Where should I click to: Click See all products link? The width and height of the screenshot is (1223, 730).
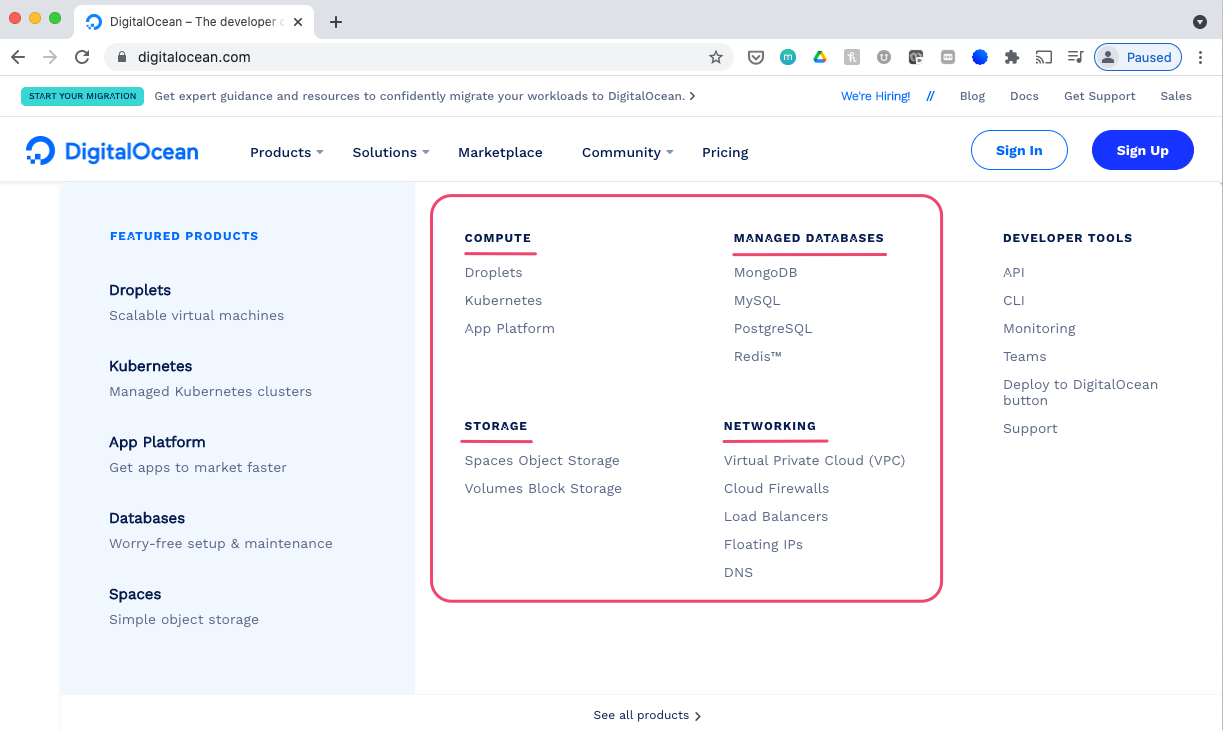click(x=647, y=715)
